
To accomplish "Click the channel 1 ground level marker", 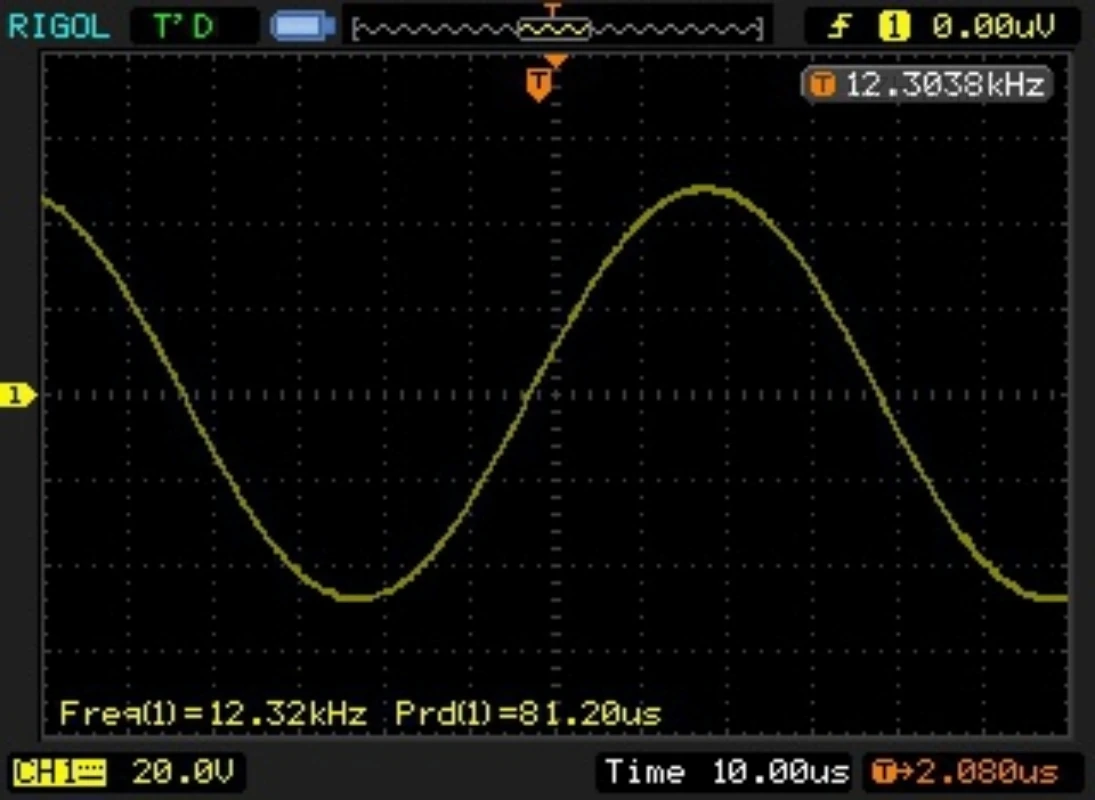I will pos(17,395).
